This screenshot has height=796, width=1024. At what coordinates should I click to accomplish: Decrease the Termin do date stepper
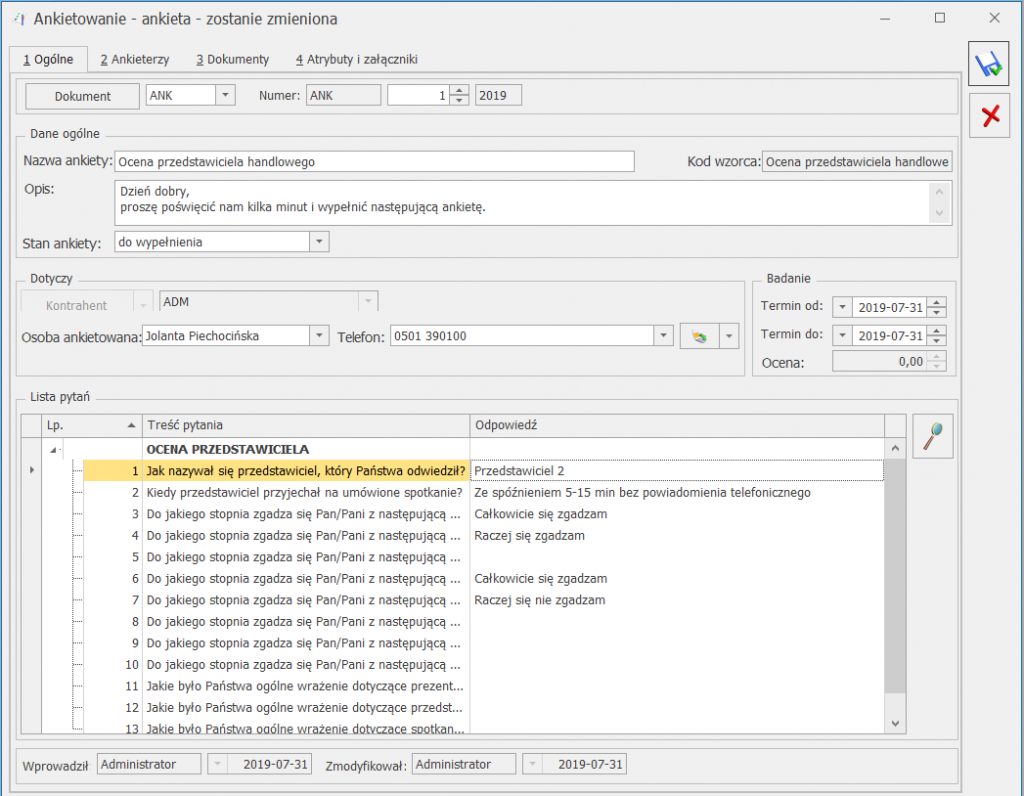937,341
